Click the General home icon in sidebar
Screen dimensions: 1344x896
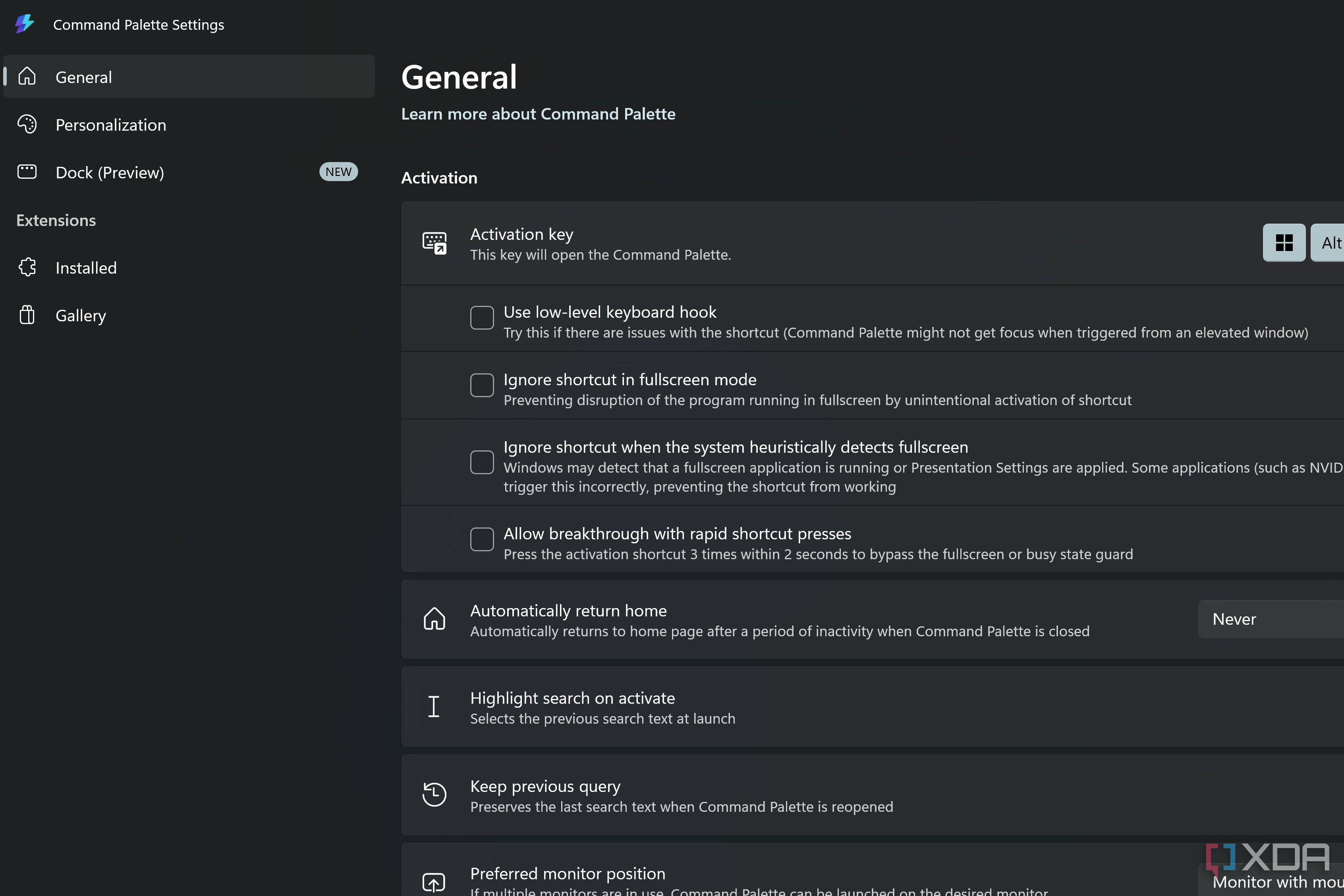[27, 76]
